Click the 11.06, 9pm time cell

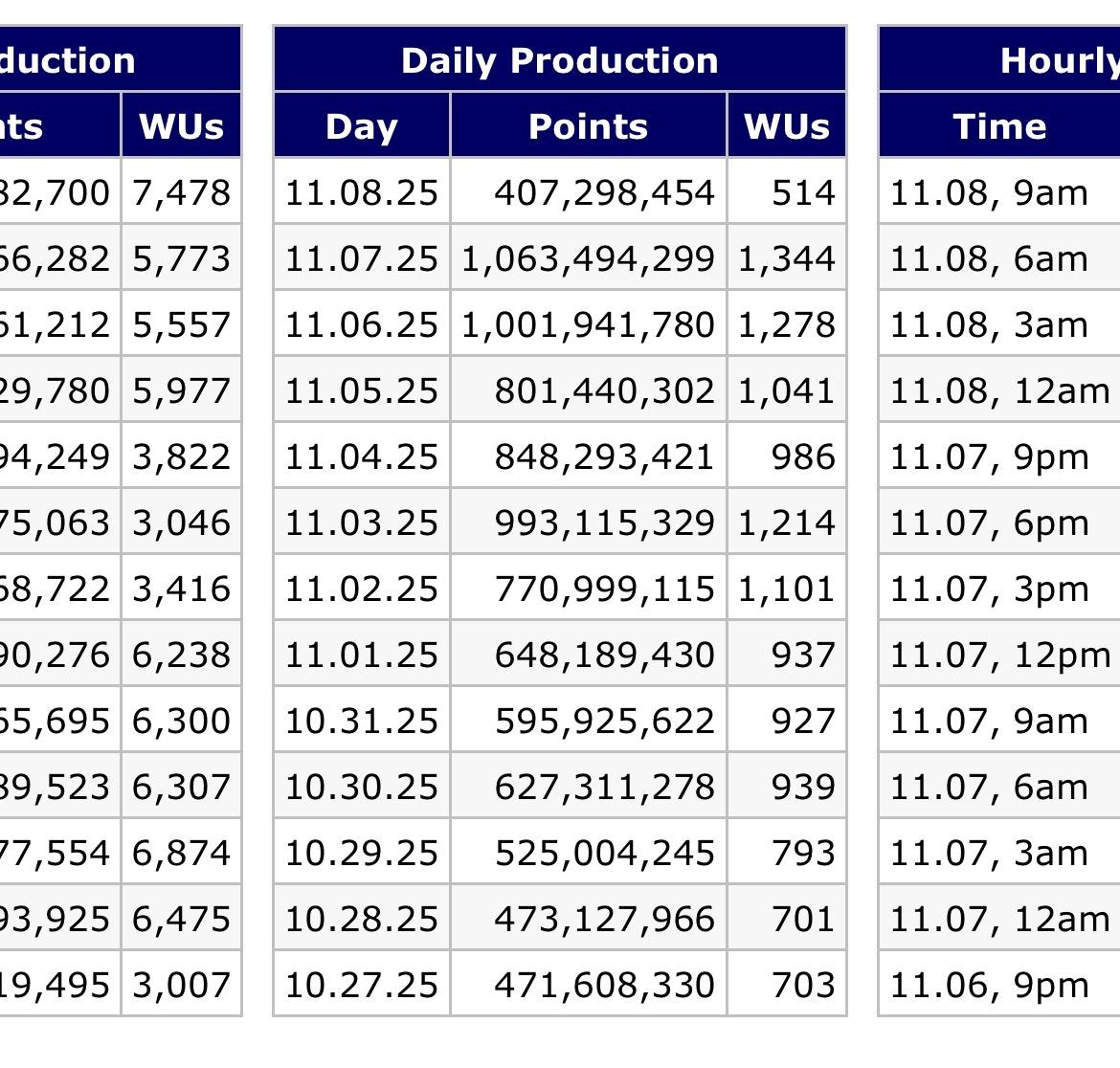click(989, 985)
